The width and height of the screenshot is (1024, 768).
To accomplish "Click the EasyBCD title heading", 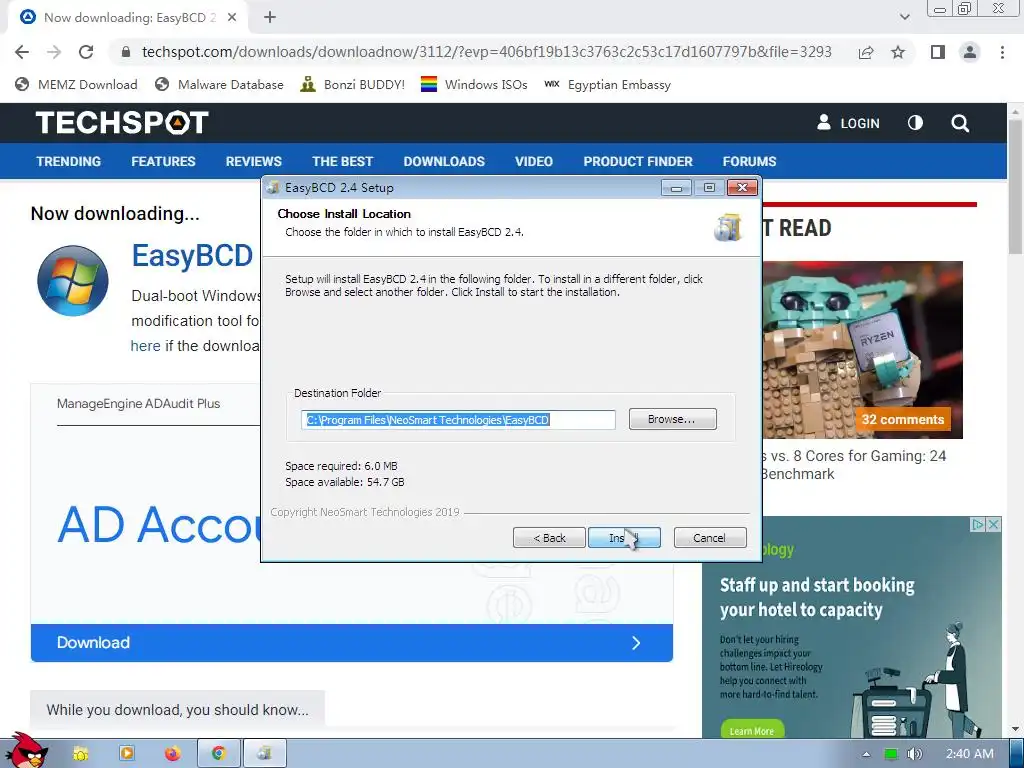I will tap(192, 255).
